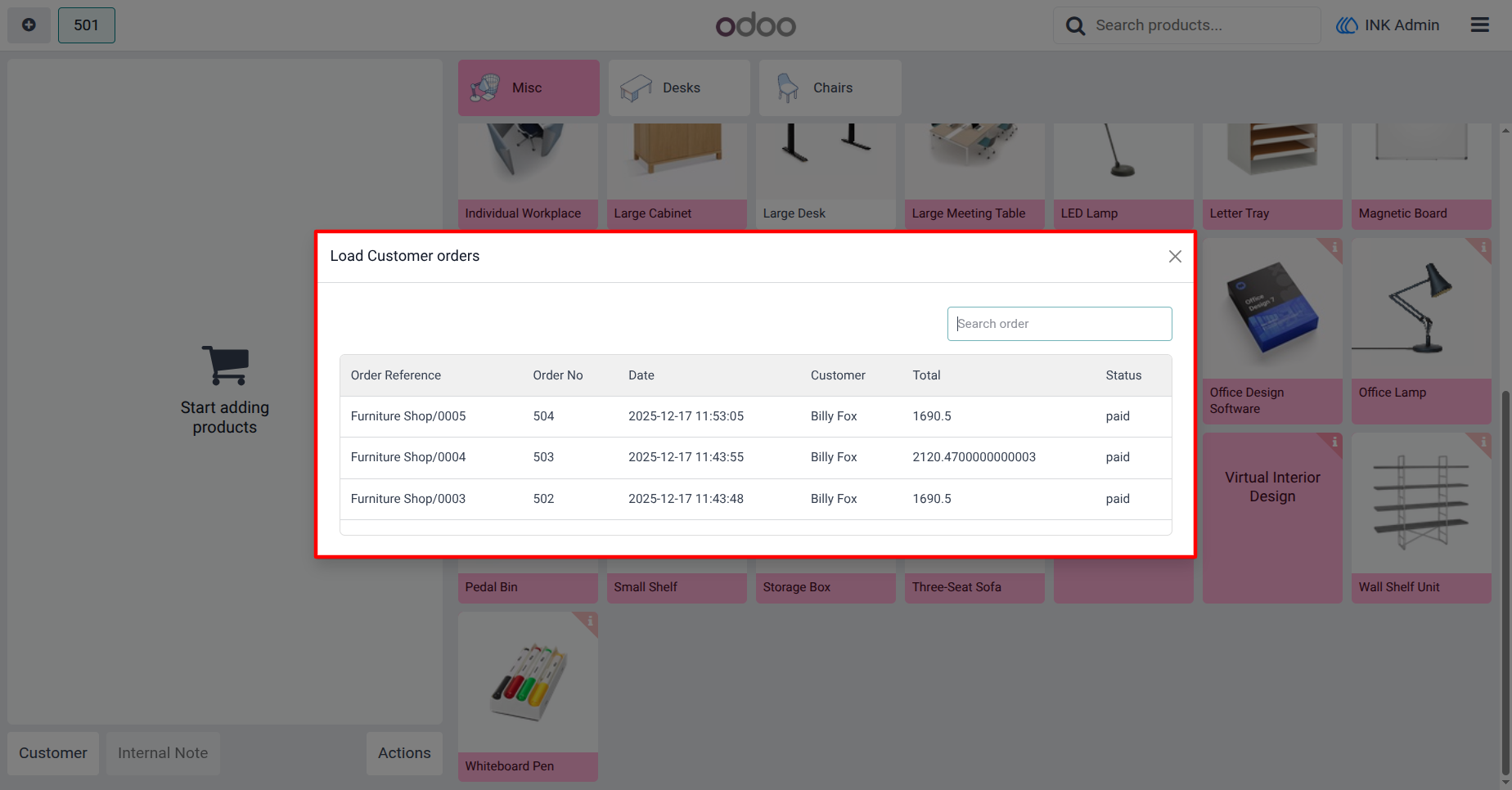Click the date 2025-12-17 11:53:05
1512x790 pixels.
pyautogui.click(x=686, y=416)
